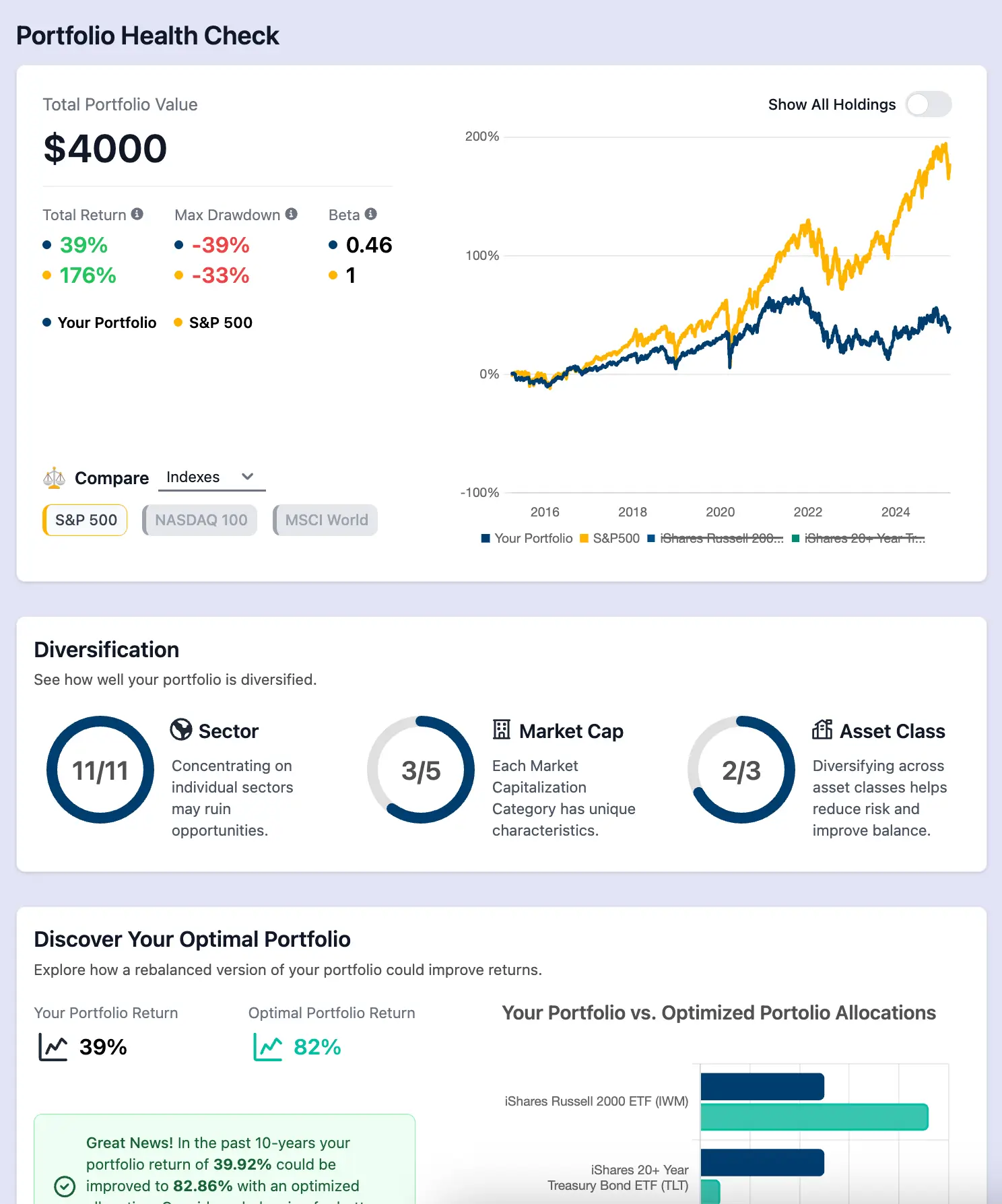1002x1204 pixels.
Task: Show the iShares Russell 2000 series via legend
Action: 721,538
